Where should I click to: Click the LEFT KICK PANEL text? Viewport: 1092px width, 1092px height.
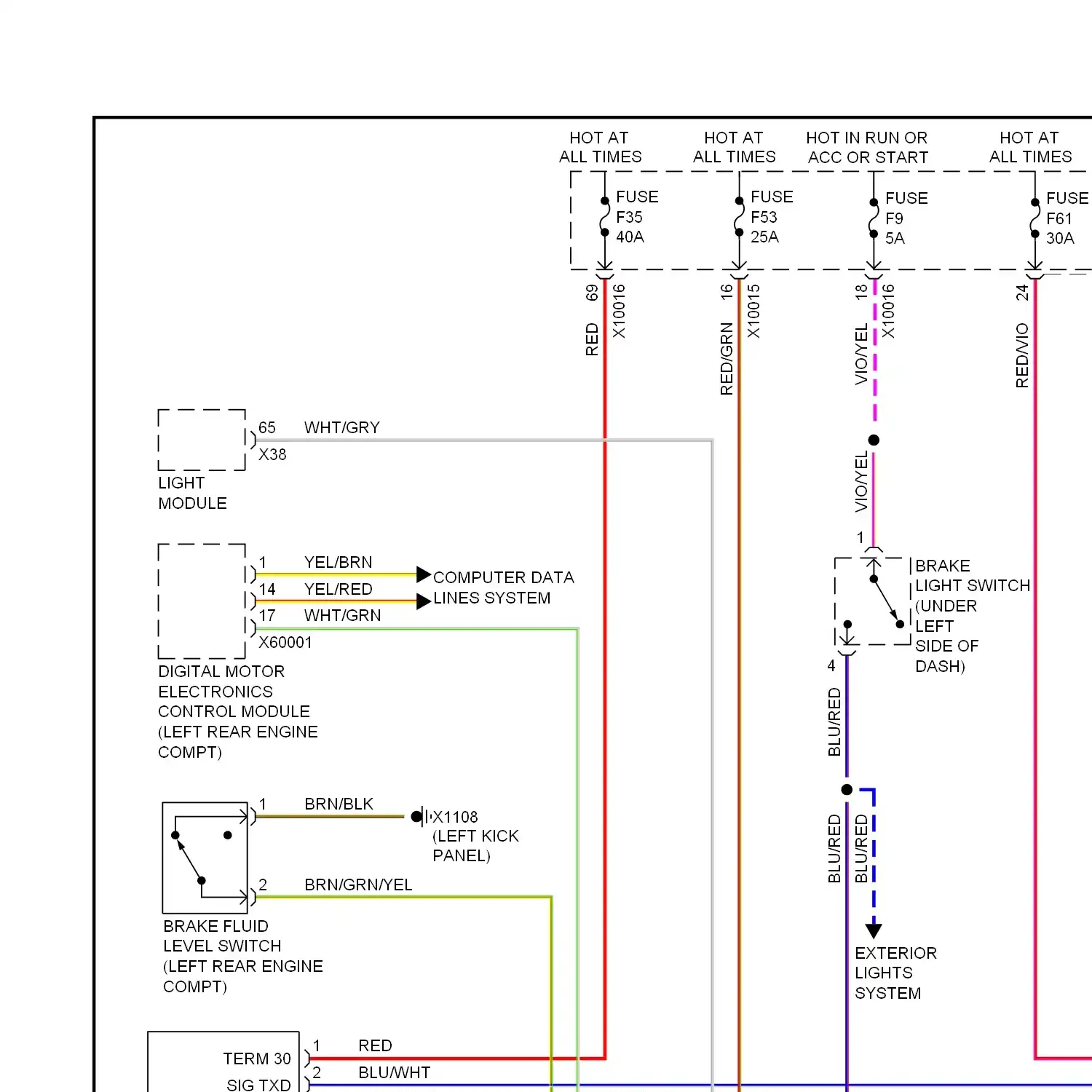point(475,845)
